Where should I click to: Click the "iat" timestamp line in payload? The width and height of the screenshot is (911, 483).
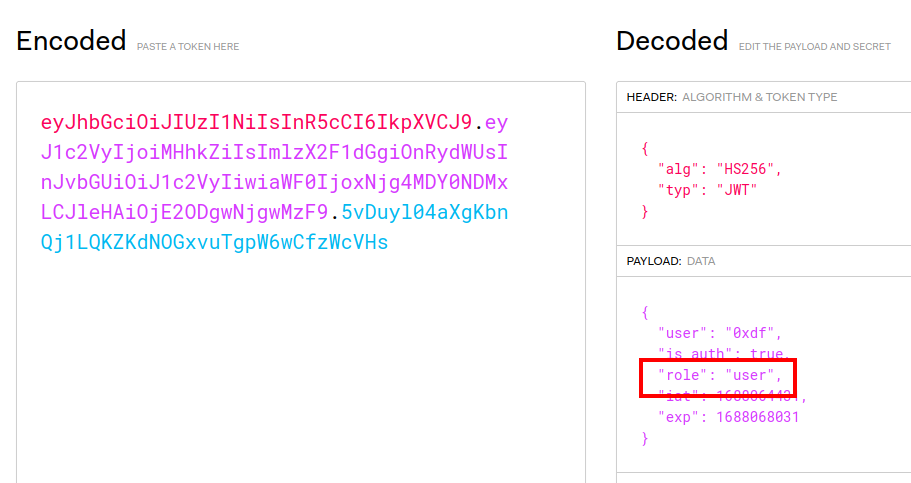tap(731, 396)
